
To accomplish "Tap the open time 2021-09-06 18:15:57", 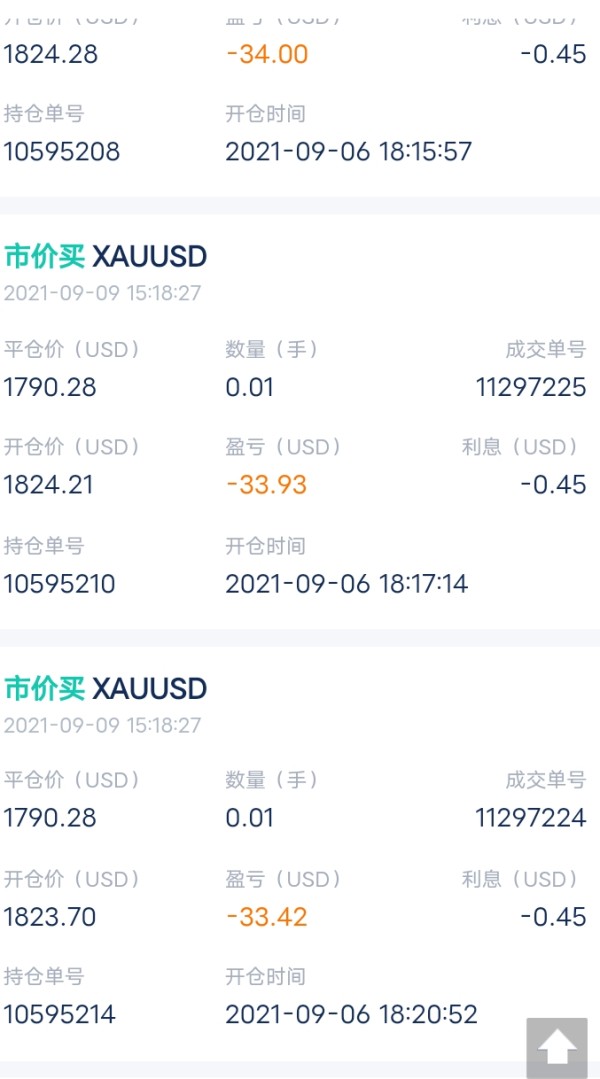I will pos(348,152).
